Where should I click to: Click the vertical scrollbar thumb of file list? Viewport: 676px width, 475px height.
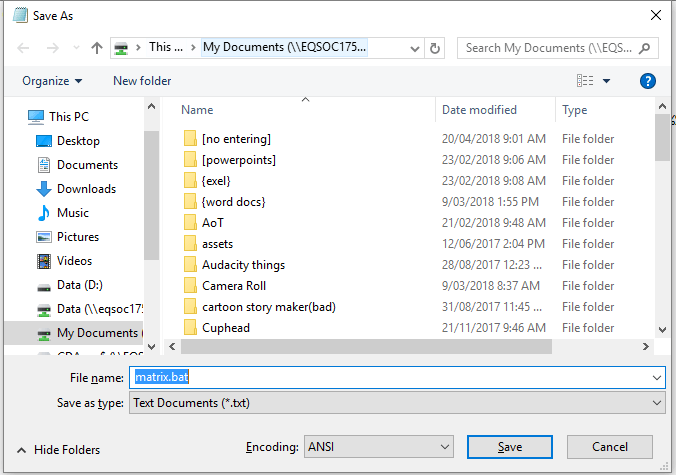coord(663,138)
